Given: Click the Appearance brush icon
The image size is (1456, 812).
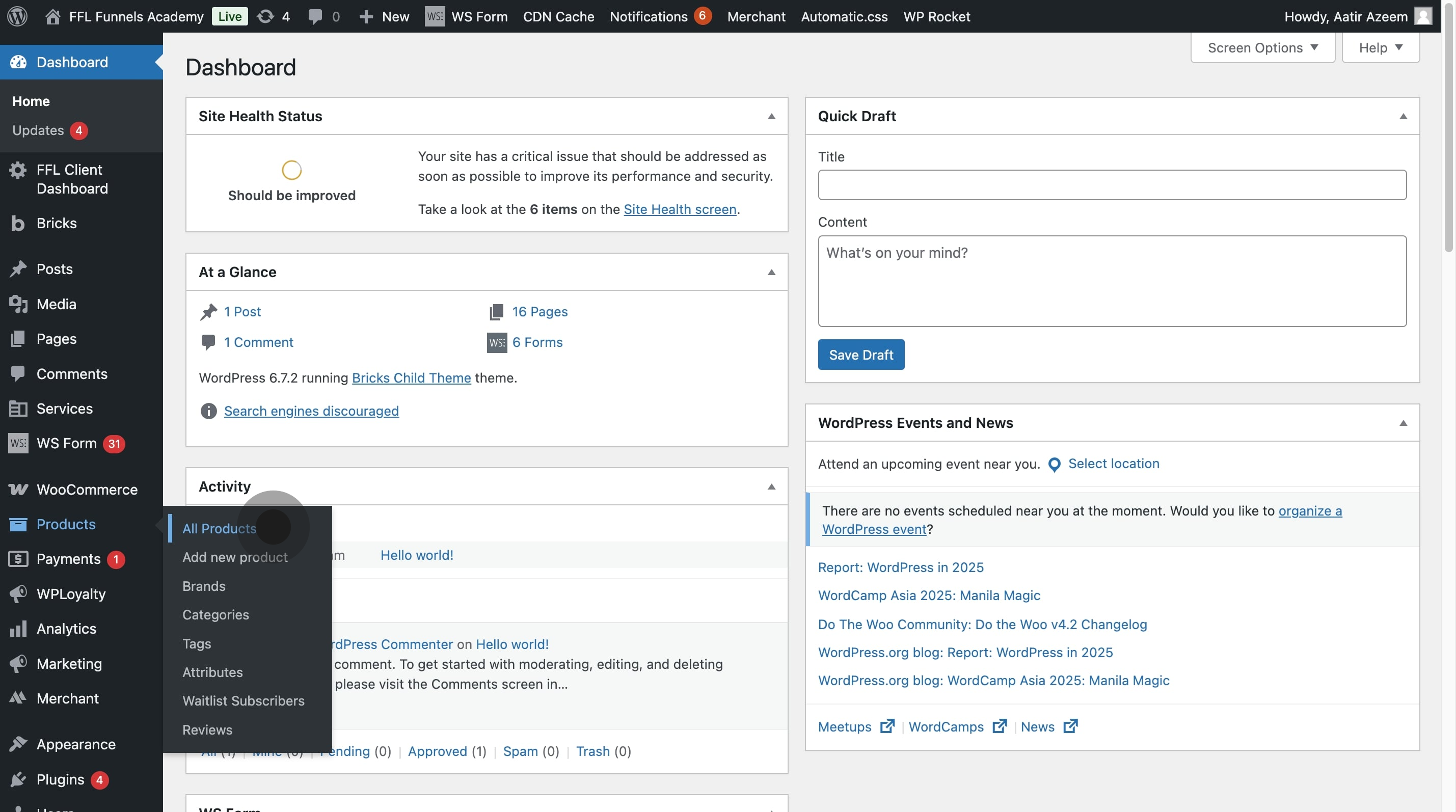Looking at the screenshot, I should pyautogui.click(x=18, y=744).
